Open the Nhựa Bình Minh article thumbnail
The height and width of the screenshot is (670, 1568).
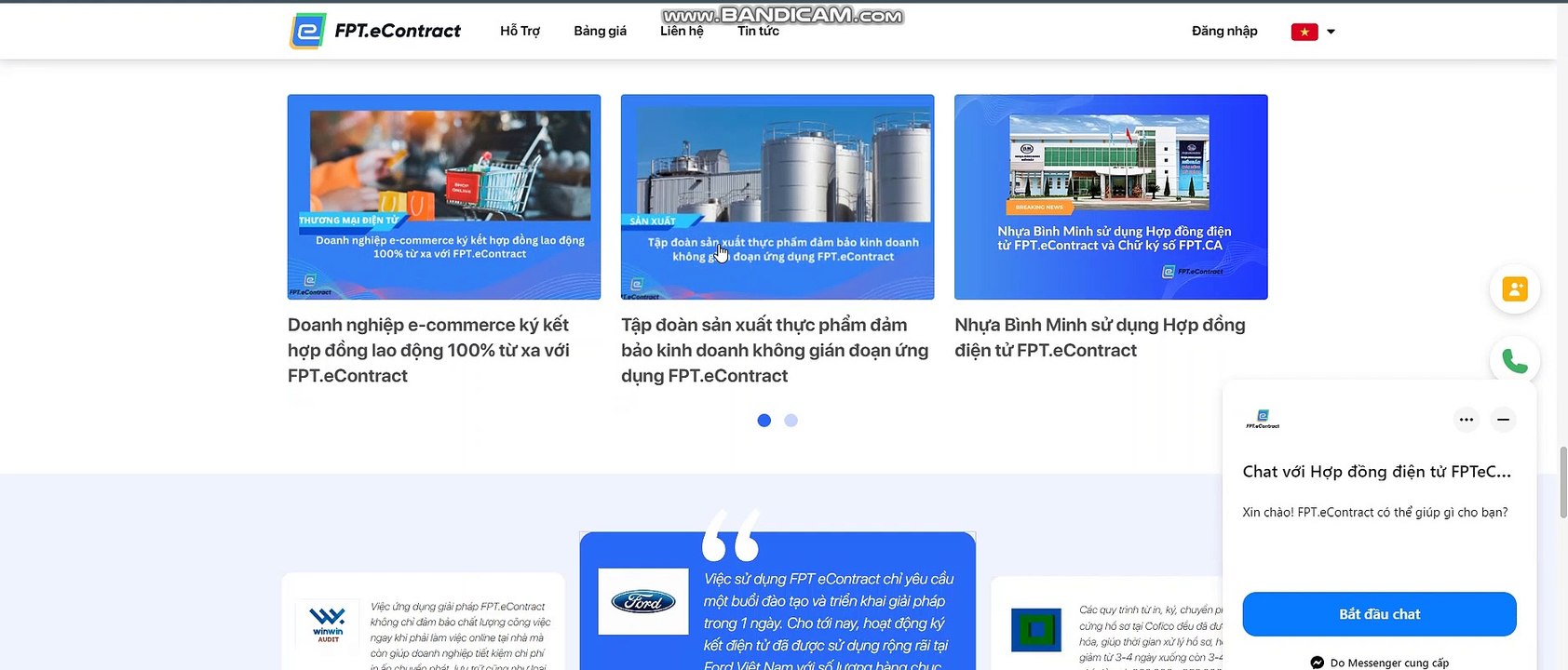pyautogui.click(x=1111, y=197)
